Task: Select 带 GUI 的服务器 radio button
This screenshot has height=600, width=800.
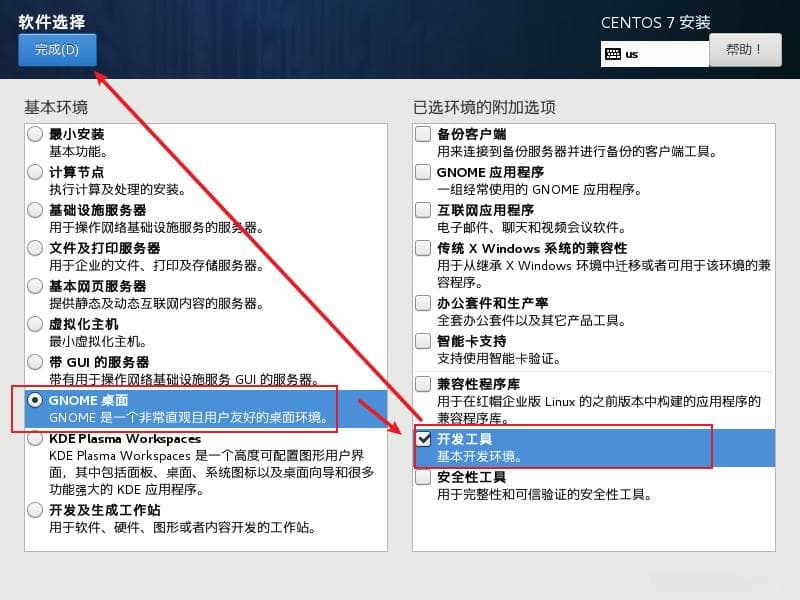Action: 35,362
